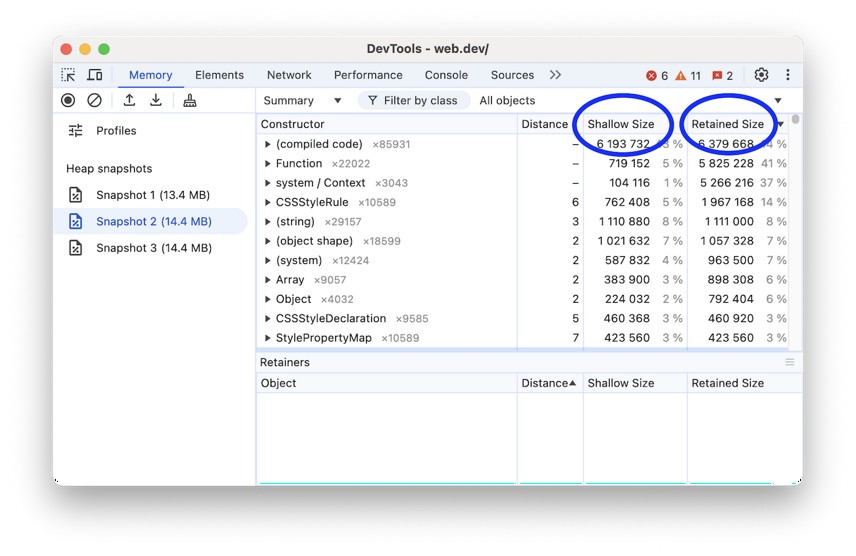Screen dimensions: 856x556
Task: Click the load profile upload icon
Action: pyautogui.click(x=129, y=100)
